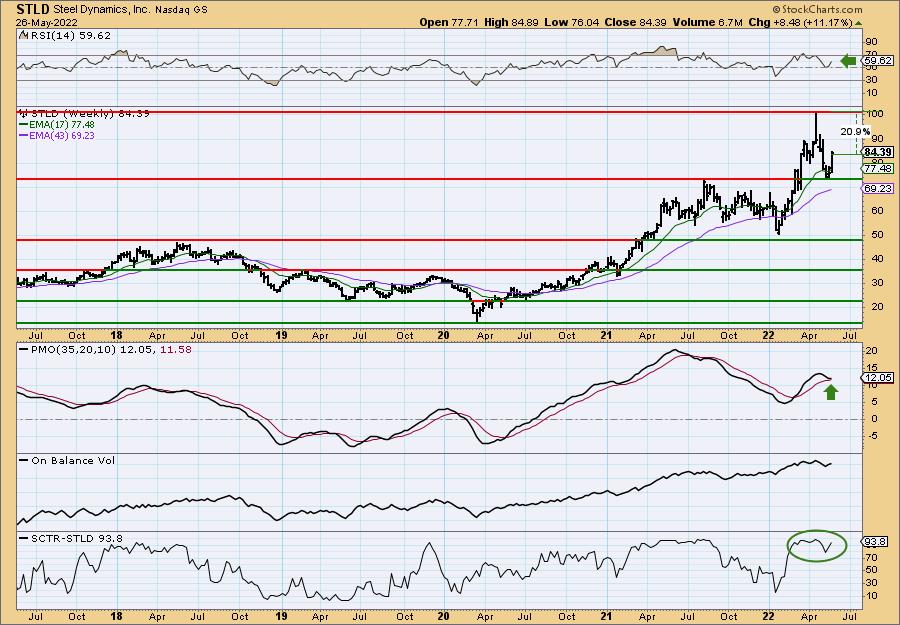The width and height of the screenshot is (900, 625).
Task: Click the Open 77.71 value
Action: pos(448,22)
